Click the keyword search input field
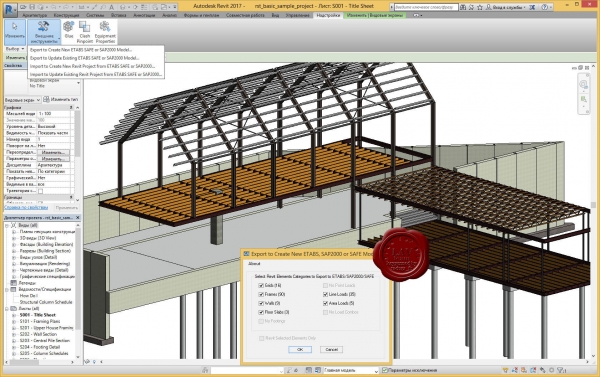 click(426, 7)
